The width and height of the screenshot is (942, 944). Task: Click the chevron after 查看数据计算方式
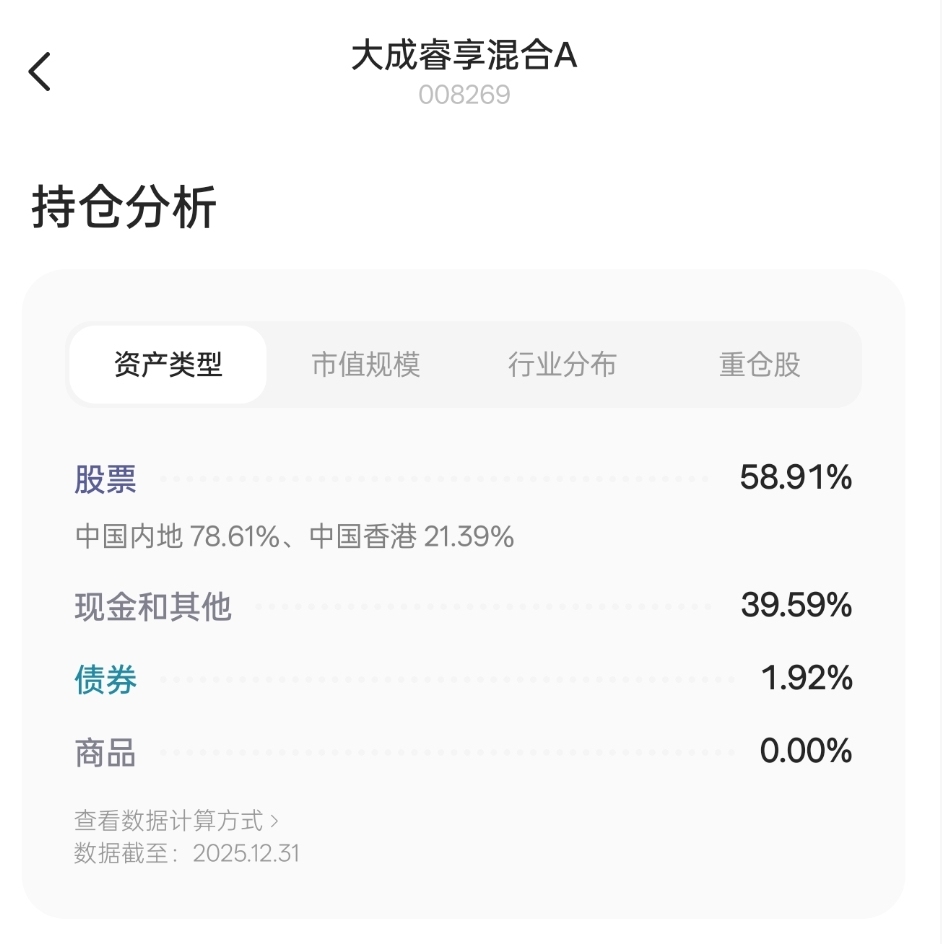pos(275,821)
